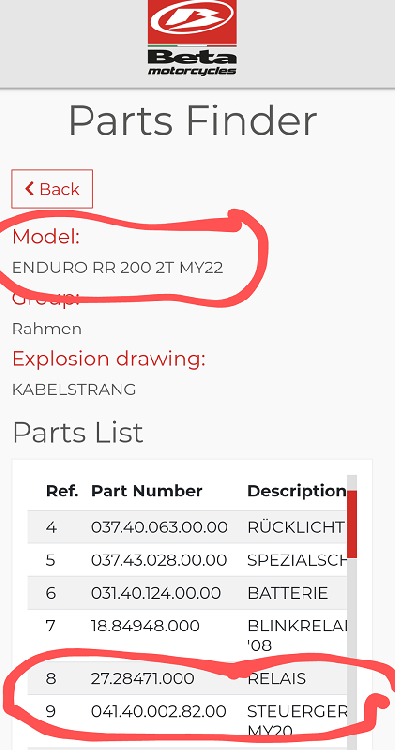Select the BATTERIE row in parts list

tap(188, 593)
